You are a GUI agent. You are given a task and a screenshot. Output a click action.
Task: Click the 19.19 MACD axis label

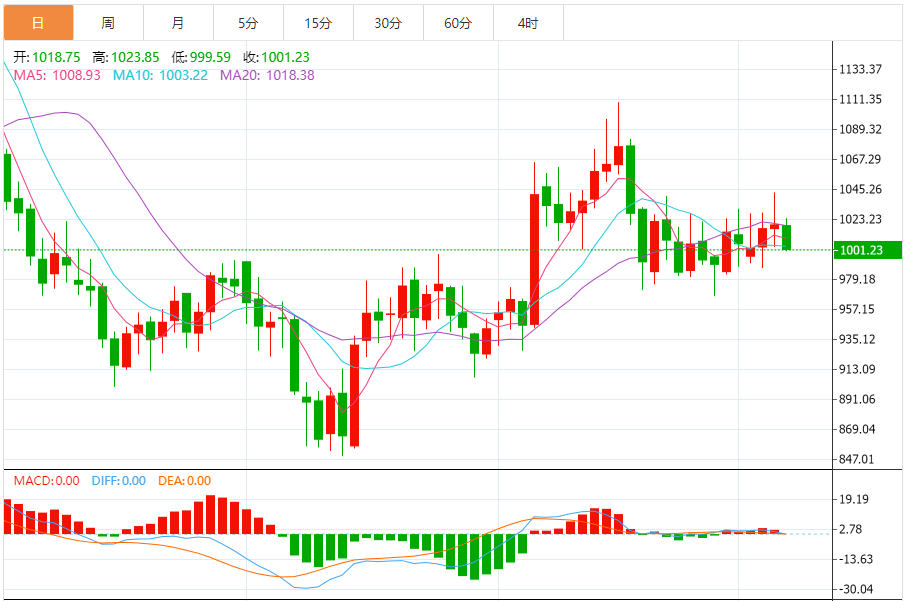click(854, 499)
